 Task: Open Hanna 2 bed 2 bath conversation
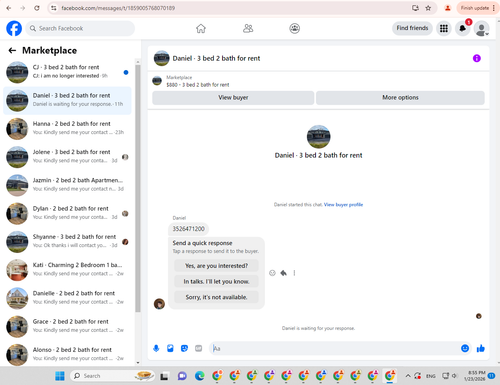(67, 128)
